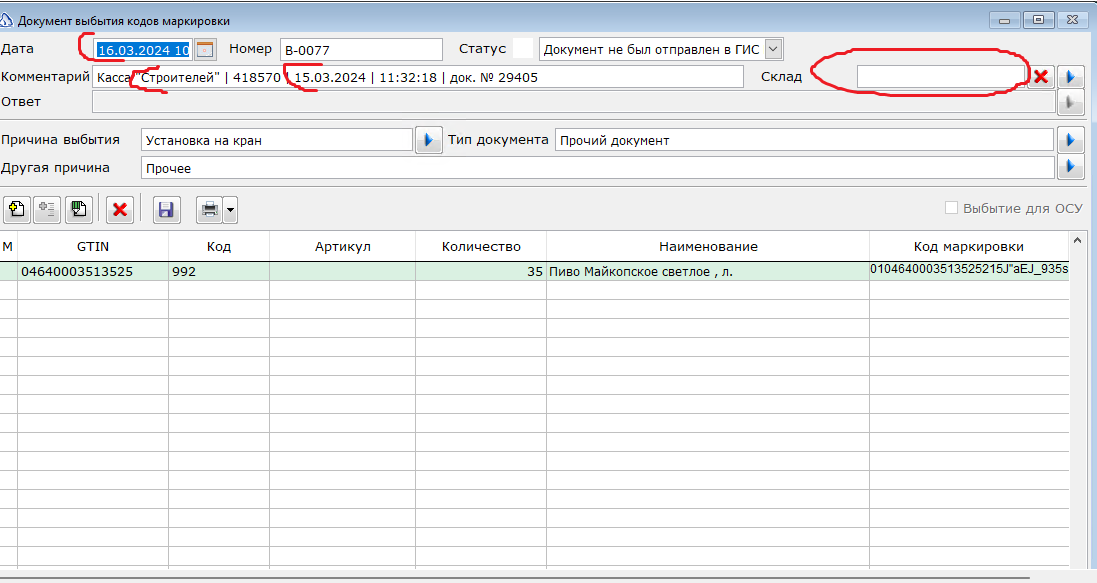Delete row using the toolbar red X
The height and width of the screenshot is (583, 1097).
coord(120,209)
